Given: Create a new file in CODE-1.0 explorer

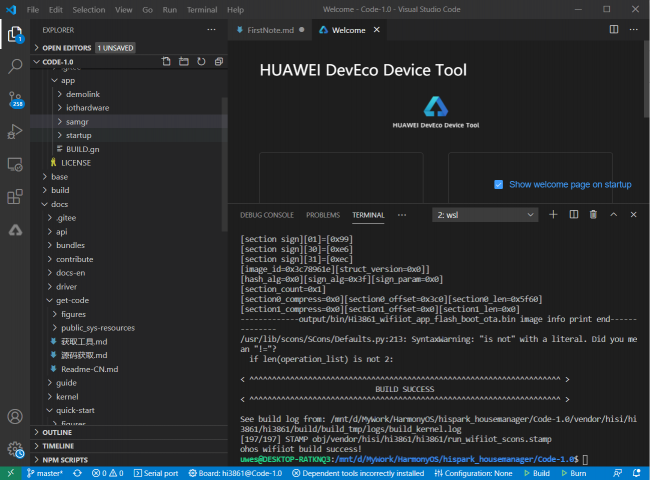Looking at the screenshot, I should tap(166, 62).
